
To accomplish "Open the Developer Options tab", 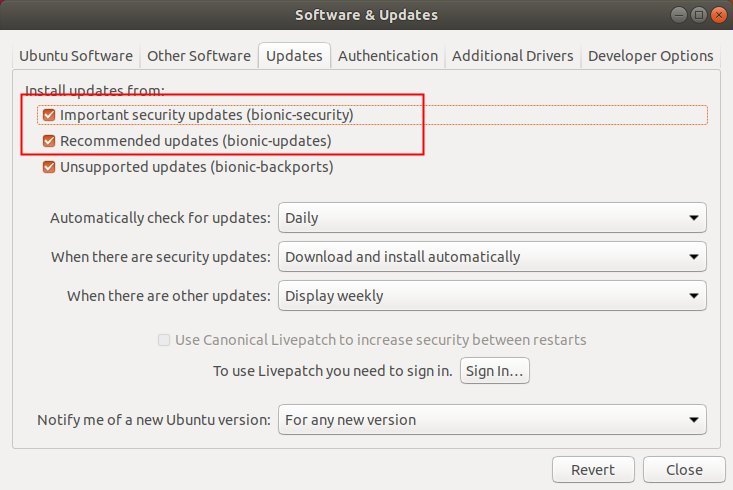I will (x=651, y=56).
